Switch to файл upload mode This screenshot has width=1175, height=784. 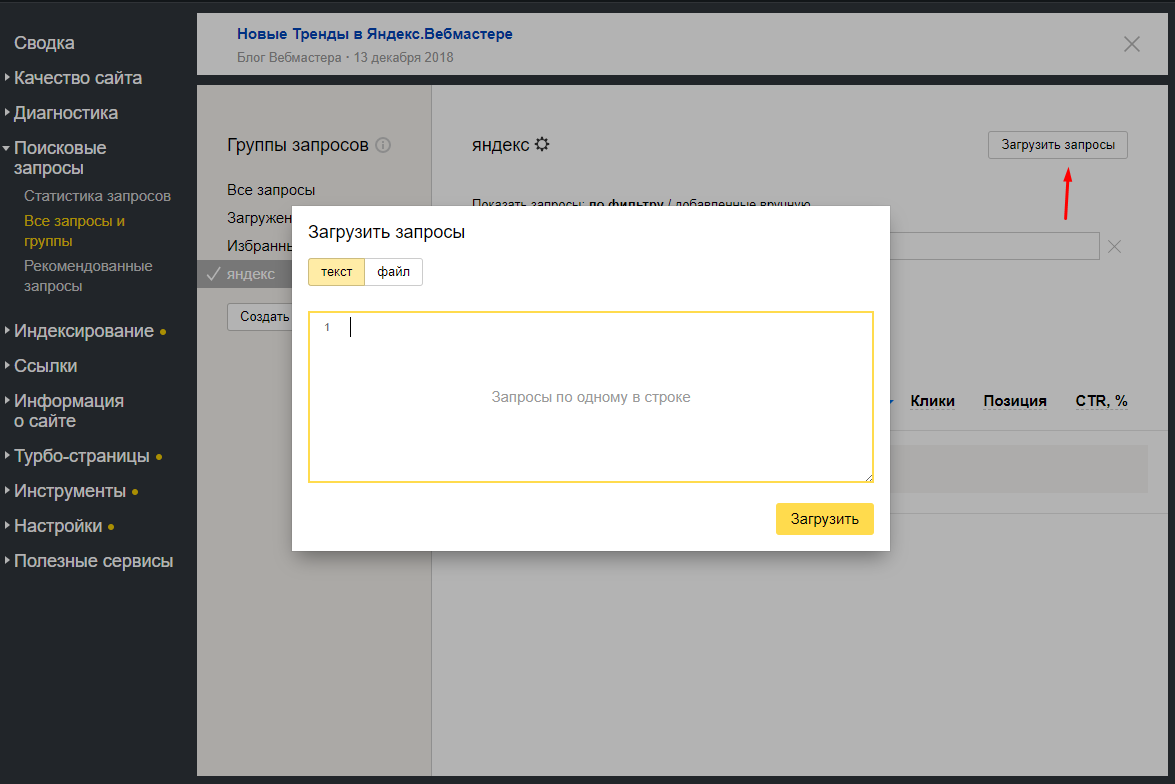(x=393, y=272)
